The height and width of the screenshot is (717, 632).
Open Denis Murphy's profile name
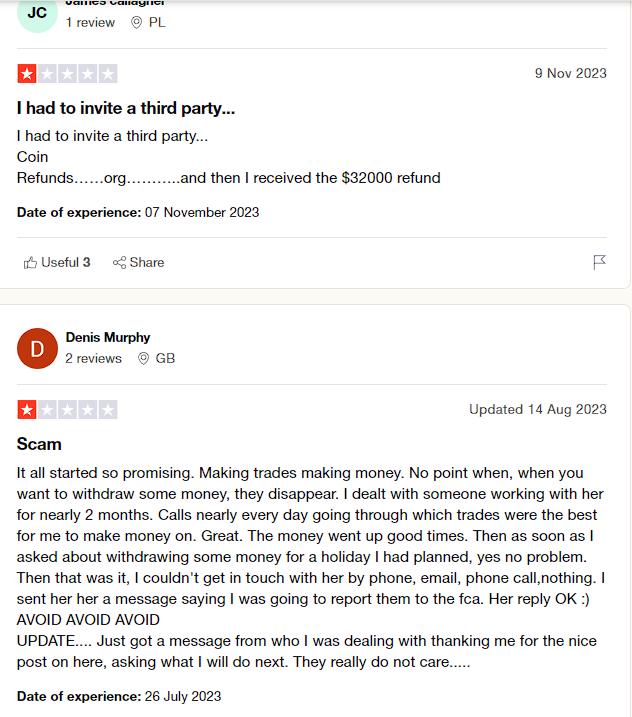(108, 337)
